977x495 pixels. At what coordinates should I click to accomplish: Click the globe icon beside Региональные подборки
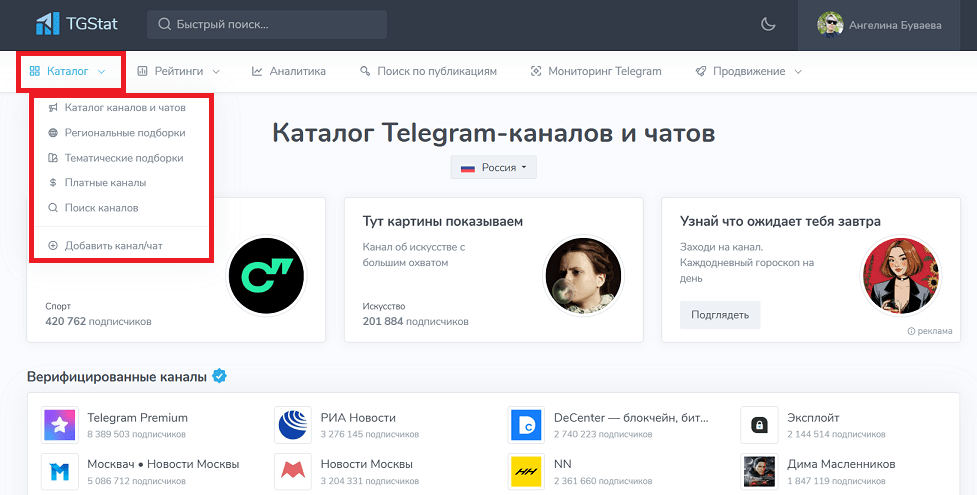pos(53,133)
